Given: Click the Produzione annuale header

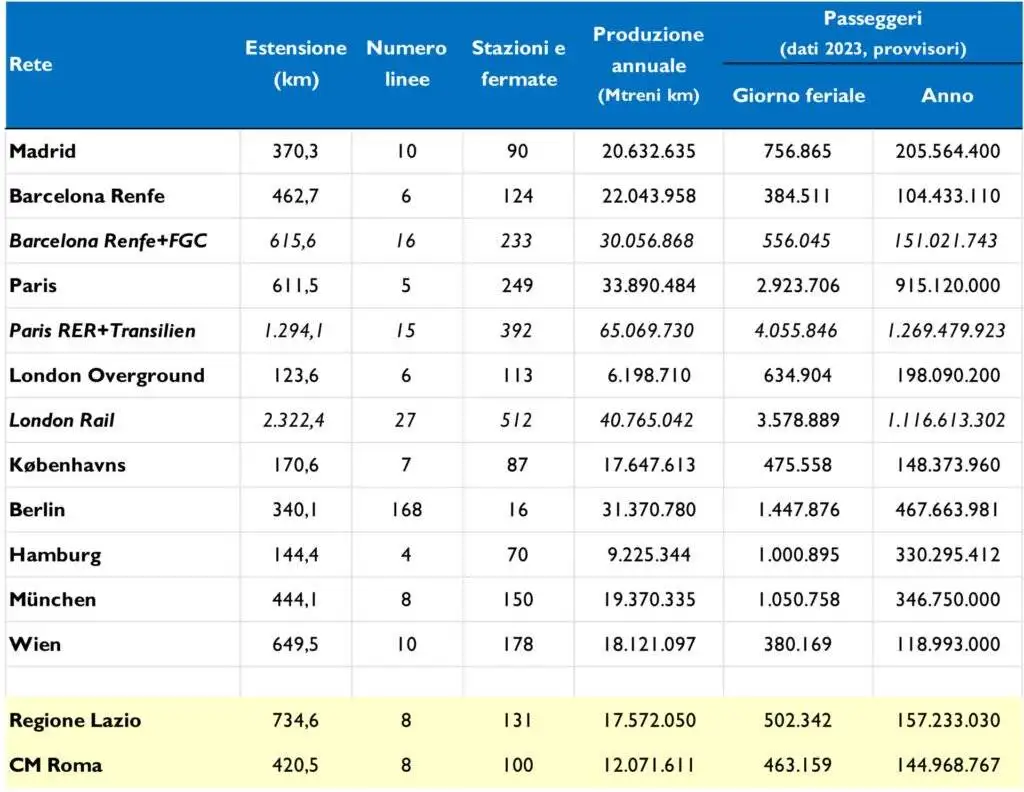Looking at the screenshot, I should pos(648,64).
